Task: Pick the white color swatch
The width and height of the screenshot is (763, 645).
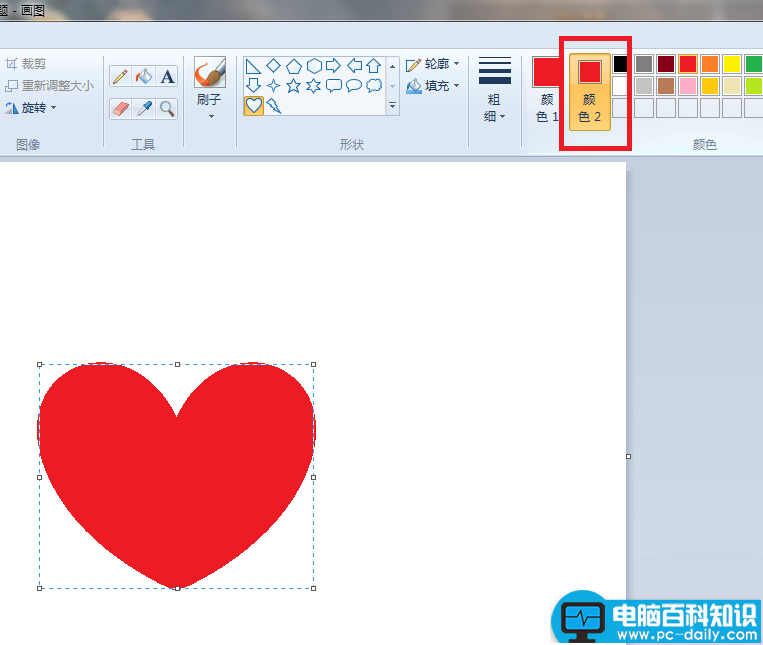Action: point(620,86)
